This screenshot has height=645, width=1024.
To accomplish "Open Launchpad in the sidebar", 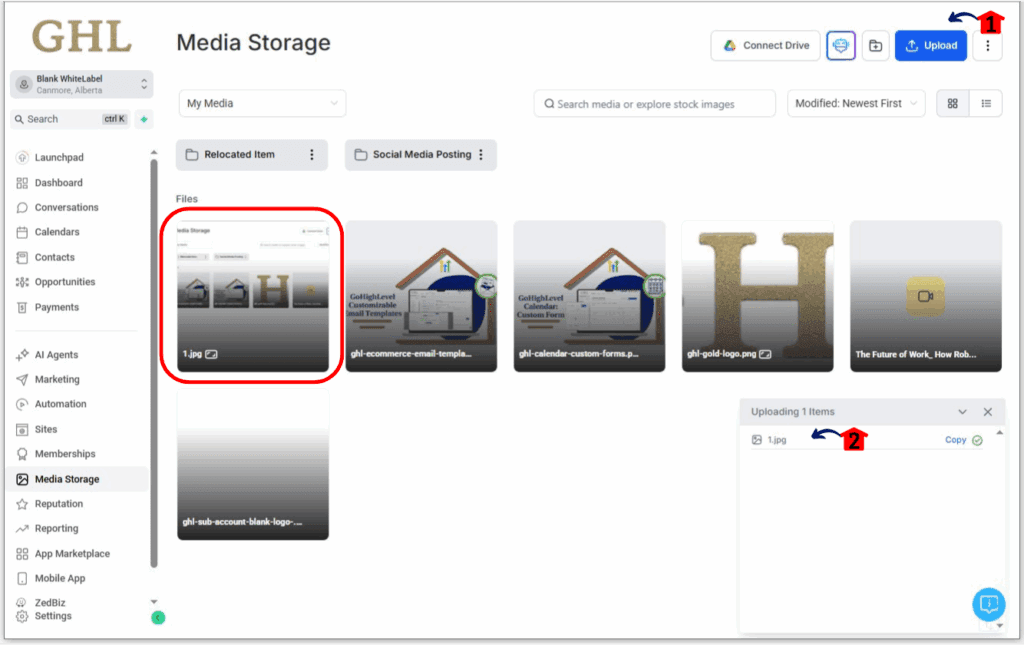I will [59, 157].
